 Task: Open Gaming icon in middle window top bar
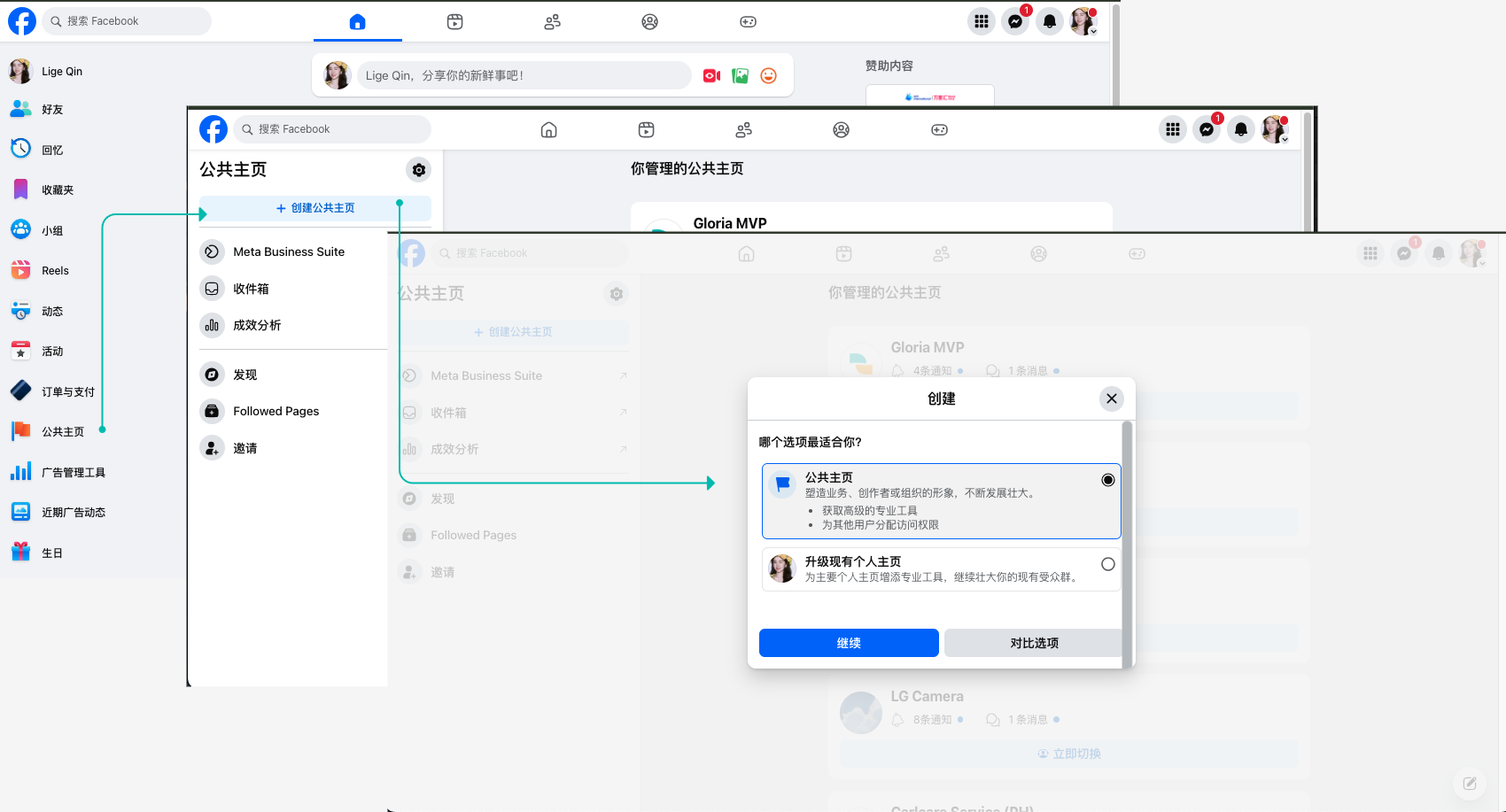click(940, 130)
